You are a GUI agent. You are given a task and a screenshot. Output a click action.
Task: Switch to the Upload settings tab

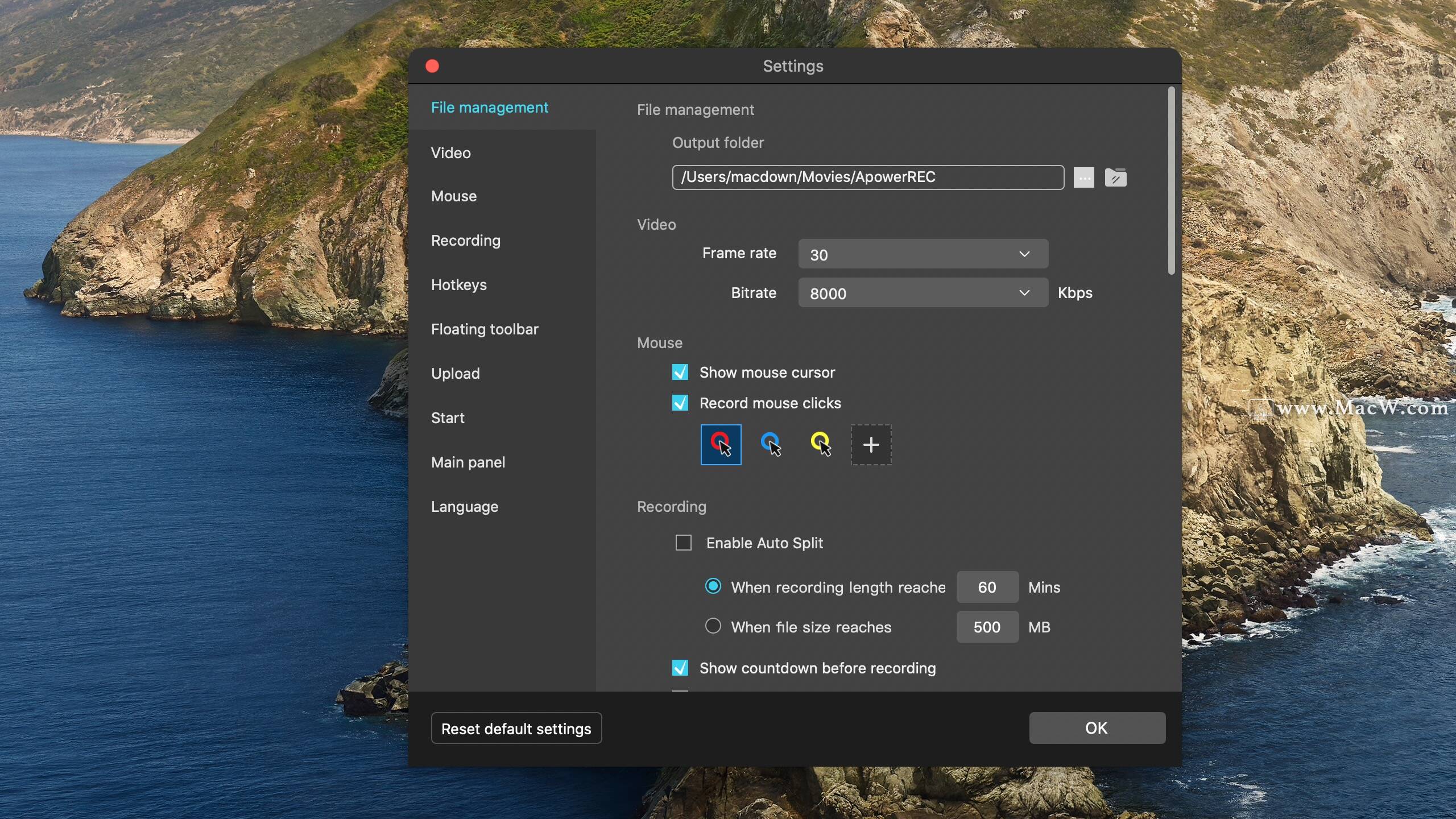(x=454, y=374)
